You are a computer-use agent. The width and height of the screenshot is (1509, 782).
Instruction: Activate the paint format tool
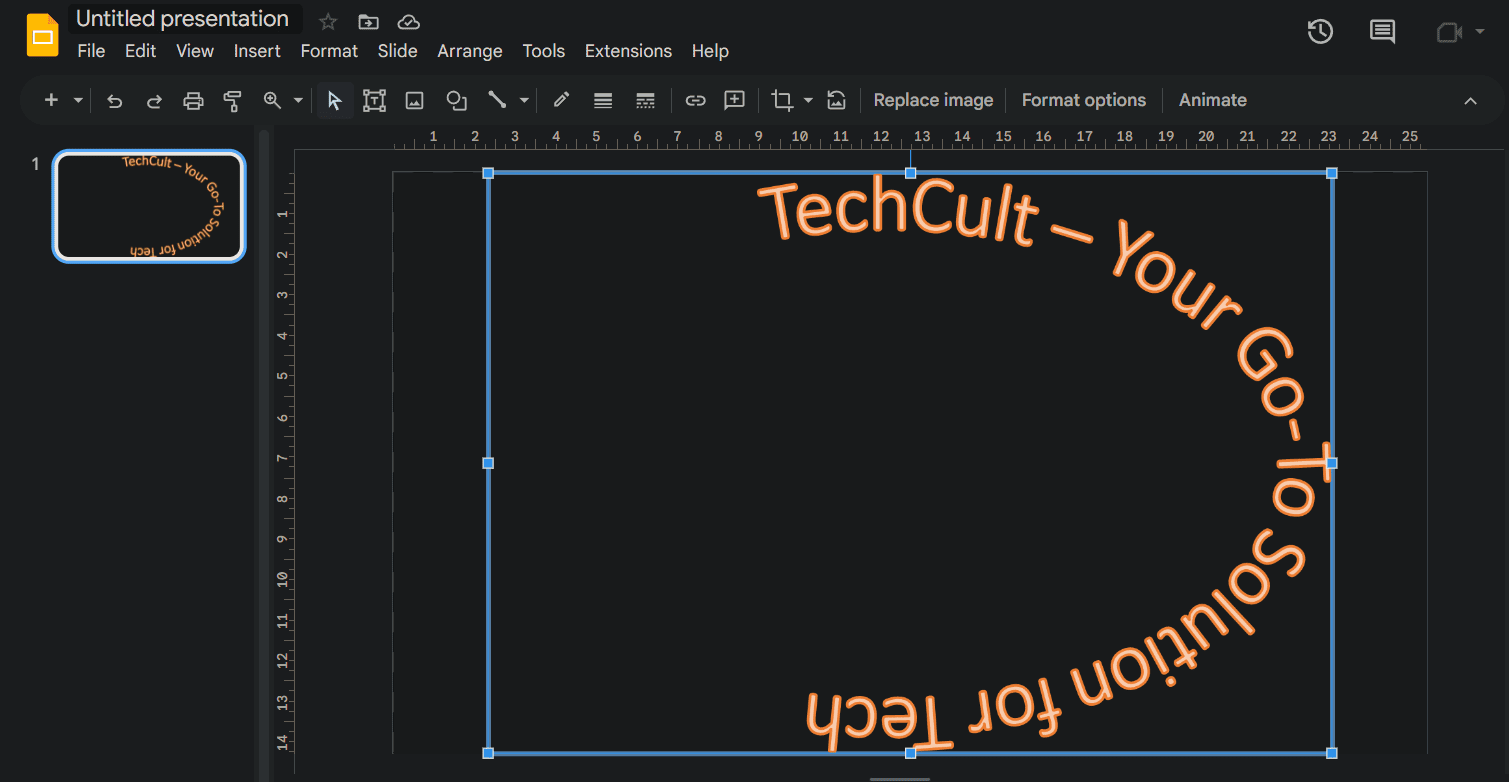(232, 100)
